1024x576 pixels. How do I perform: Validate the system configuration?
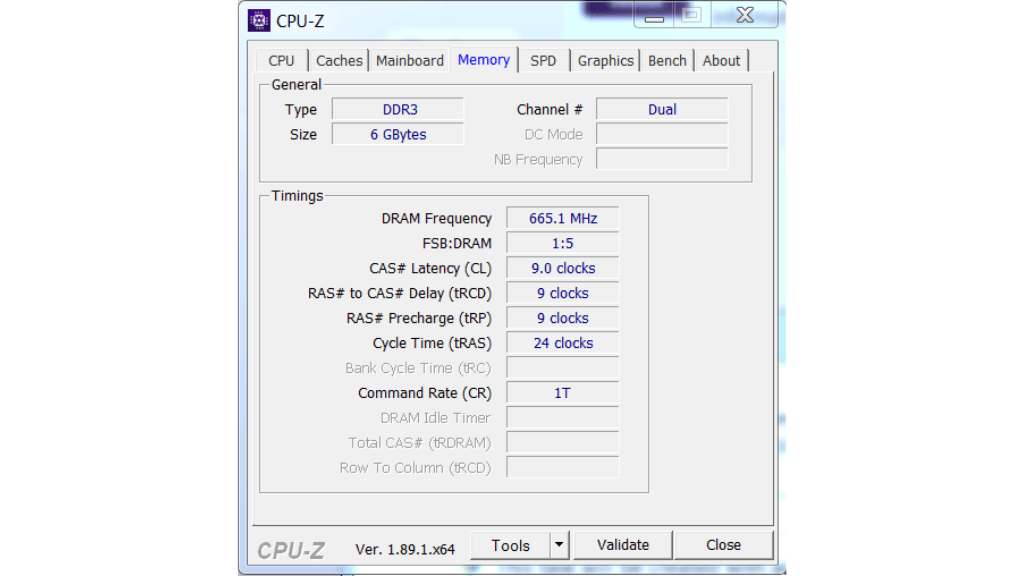(622, 545)
